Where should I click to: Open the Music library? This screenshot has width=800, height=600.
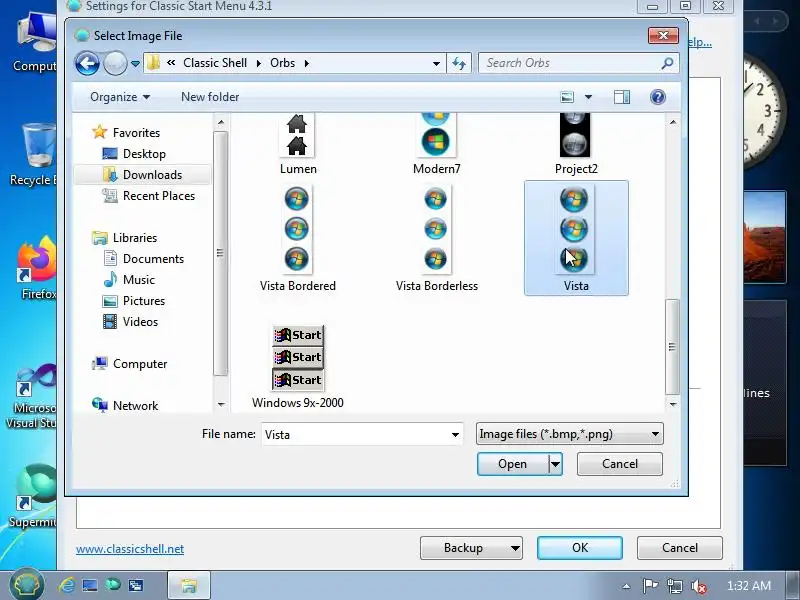click(129, 280)
